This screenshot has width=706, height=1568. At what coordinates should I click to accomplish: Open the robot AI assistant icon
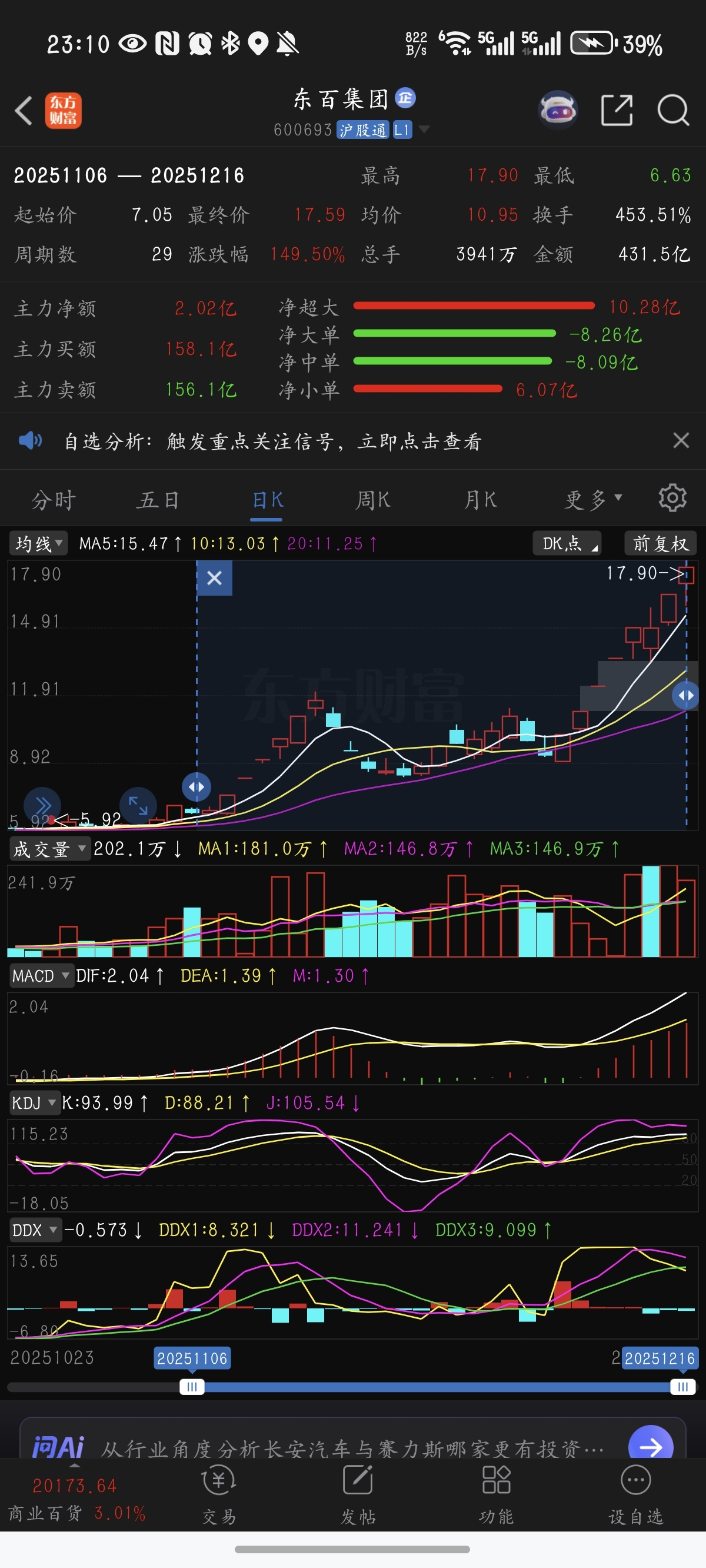click(558, 110)
